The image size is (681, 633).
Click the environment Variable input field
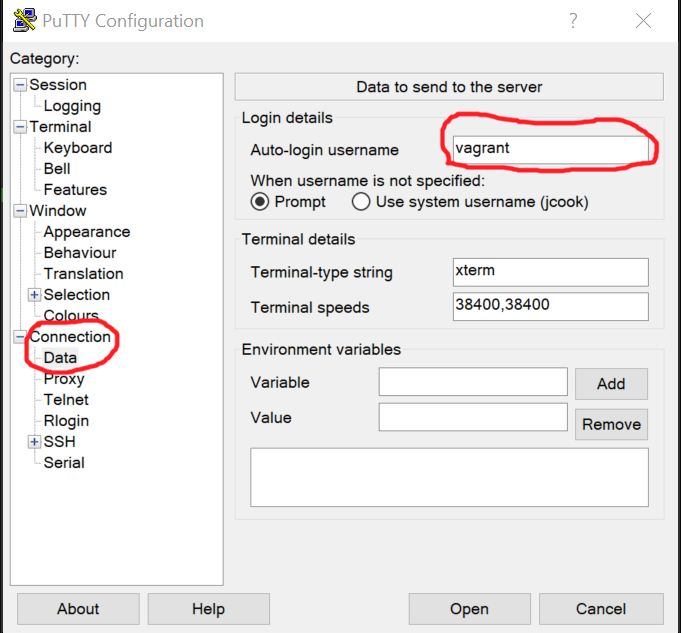point(473,382)
